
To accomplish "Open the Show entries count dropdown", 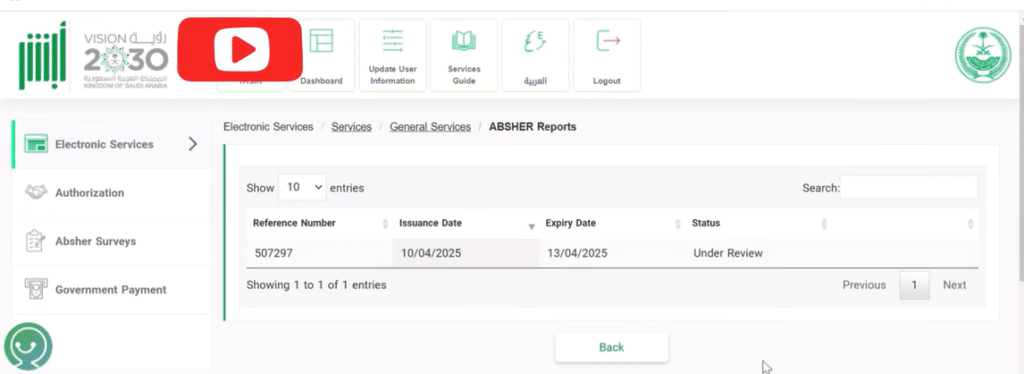I will [302, 187].
